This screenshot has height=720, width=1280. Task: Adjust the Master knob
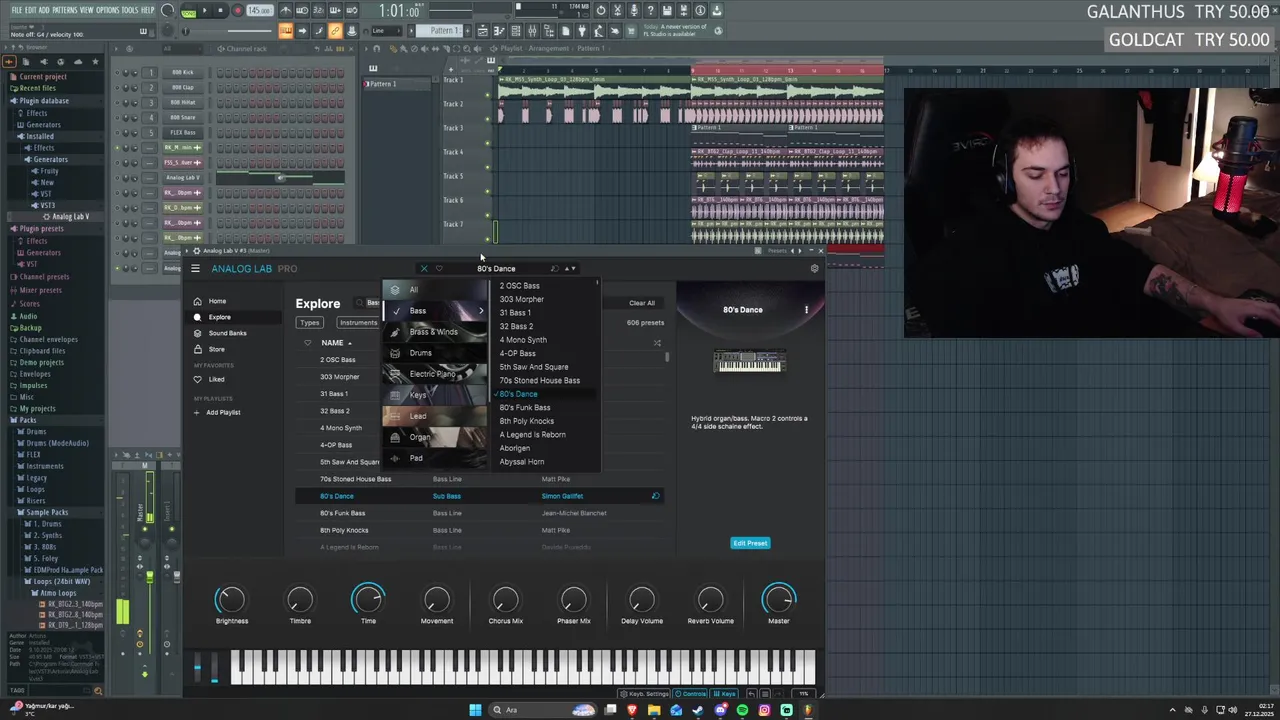click(778, 599)
